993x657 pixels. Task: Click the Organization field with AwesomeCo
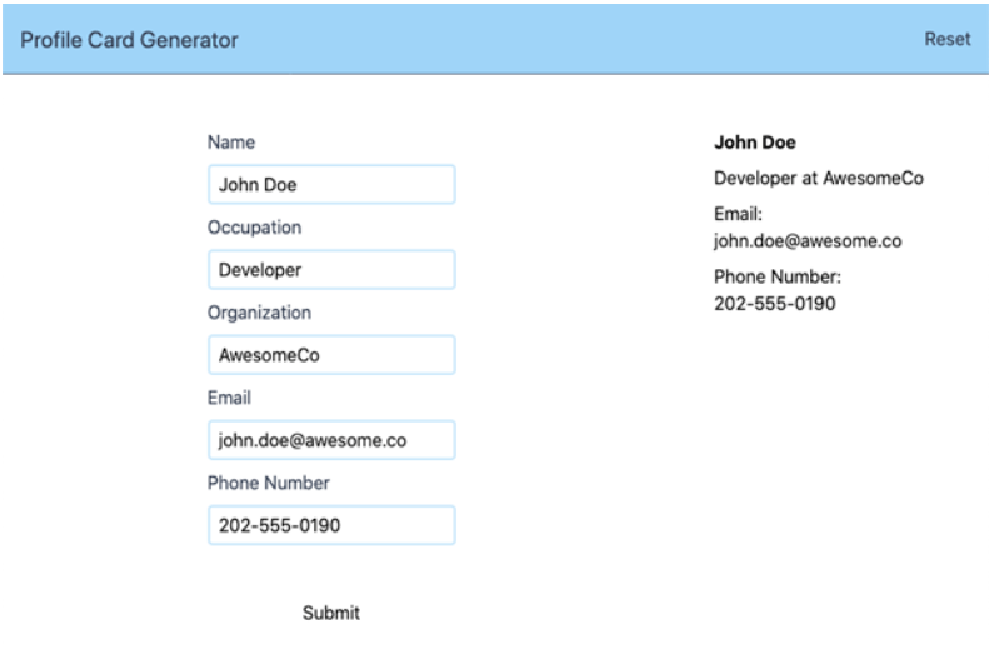pos(331,355)
